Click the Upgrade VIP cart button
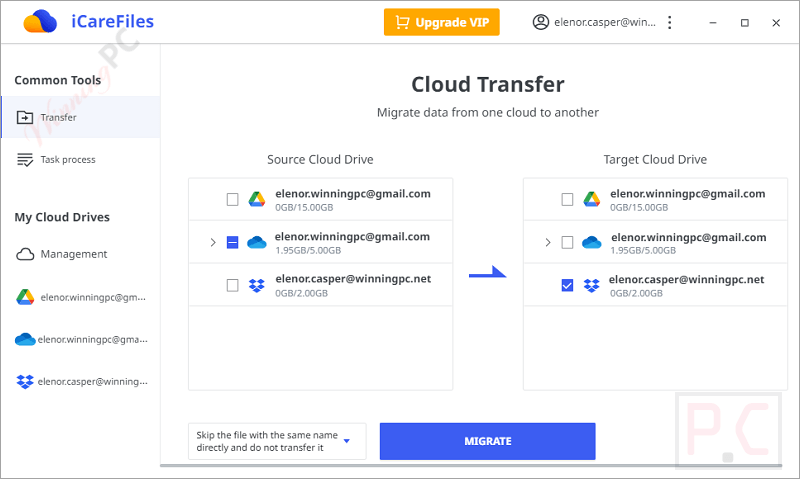This screenshot has width=800, height=479. click(x=441, y=22)
